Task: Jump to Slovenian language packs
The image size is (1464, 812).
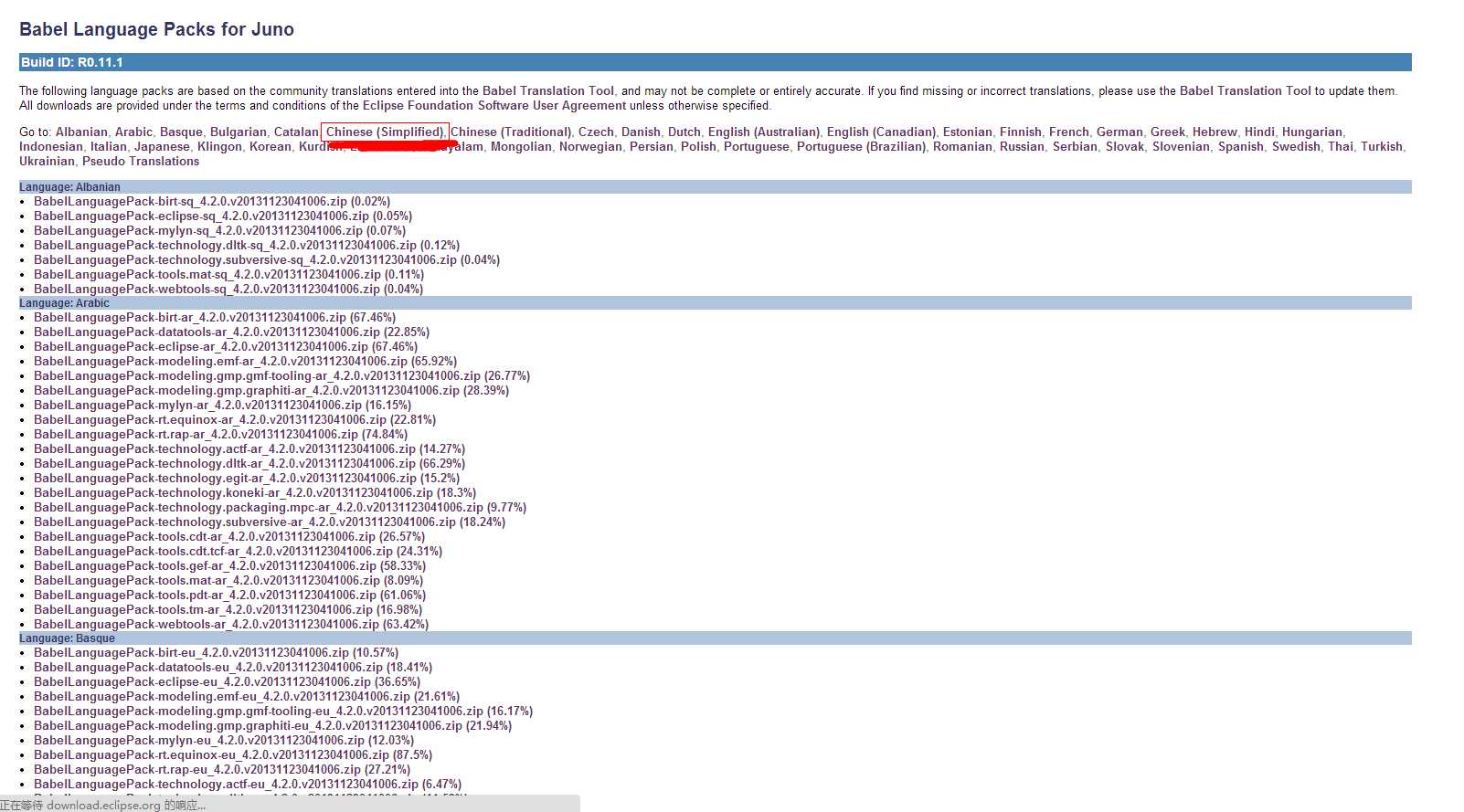Action: (x=1181, y=146)
